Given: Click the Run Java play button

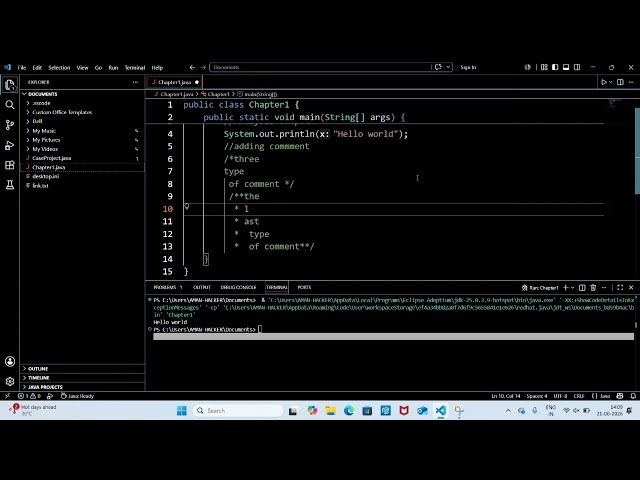Looking at the screenshot, I should (604, 82).
